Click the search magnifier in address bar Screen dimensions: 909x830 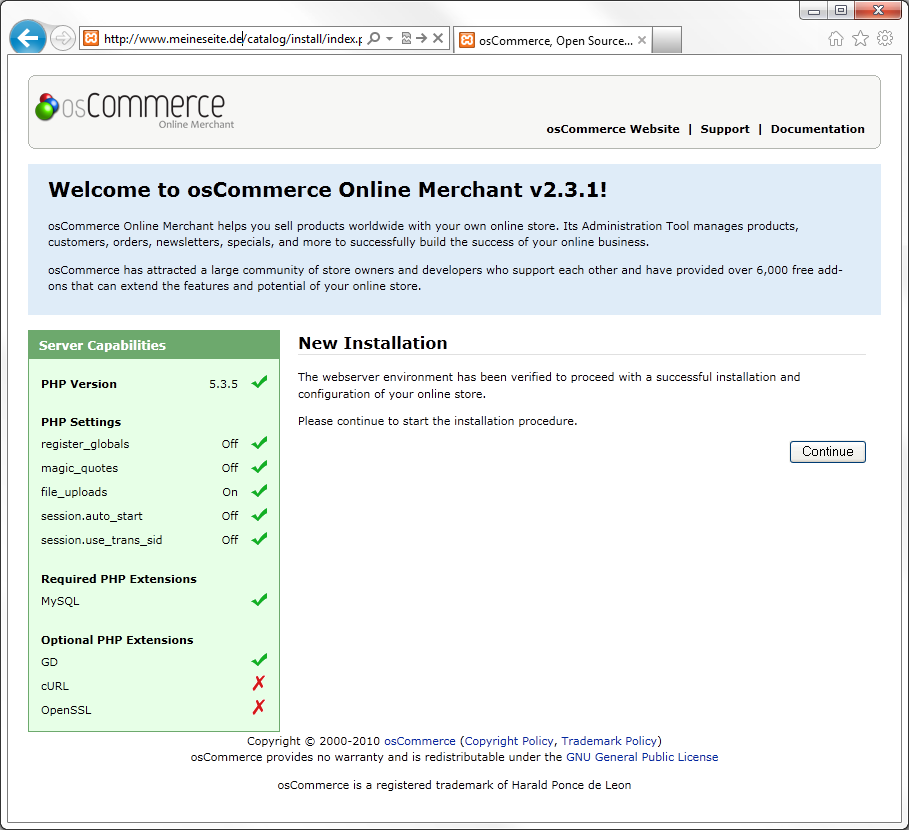click(374, 39)
